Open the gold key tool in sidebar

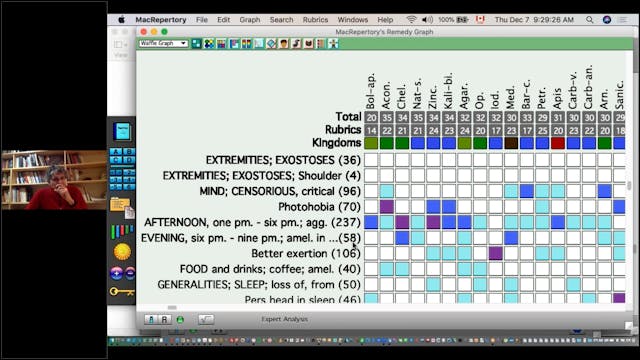click(x=122, y=291)
